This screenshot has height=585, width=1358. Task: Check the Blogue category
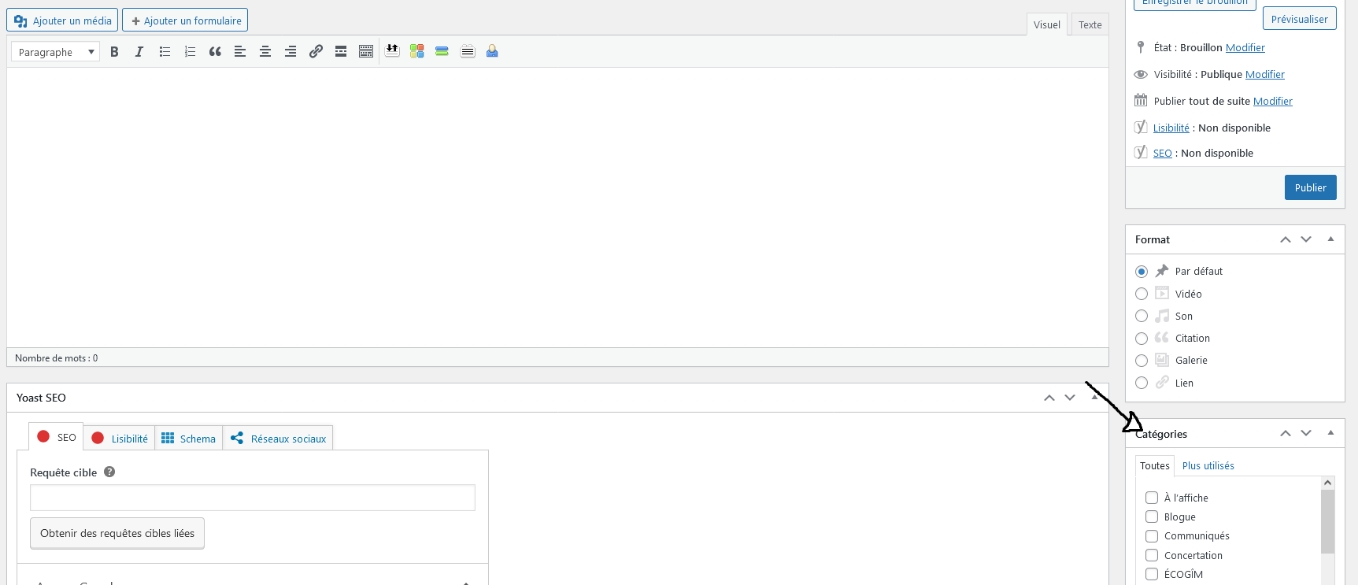coord(1151,517)
